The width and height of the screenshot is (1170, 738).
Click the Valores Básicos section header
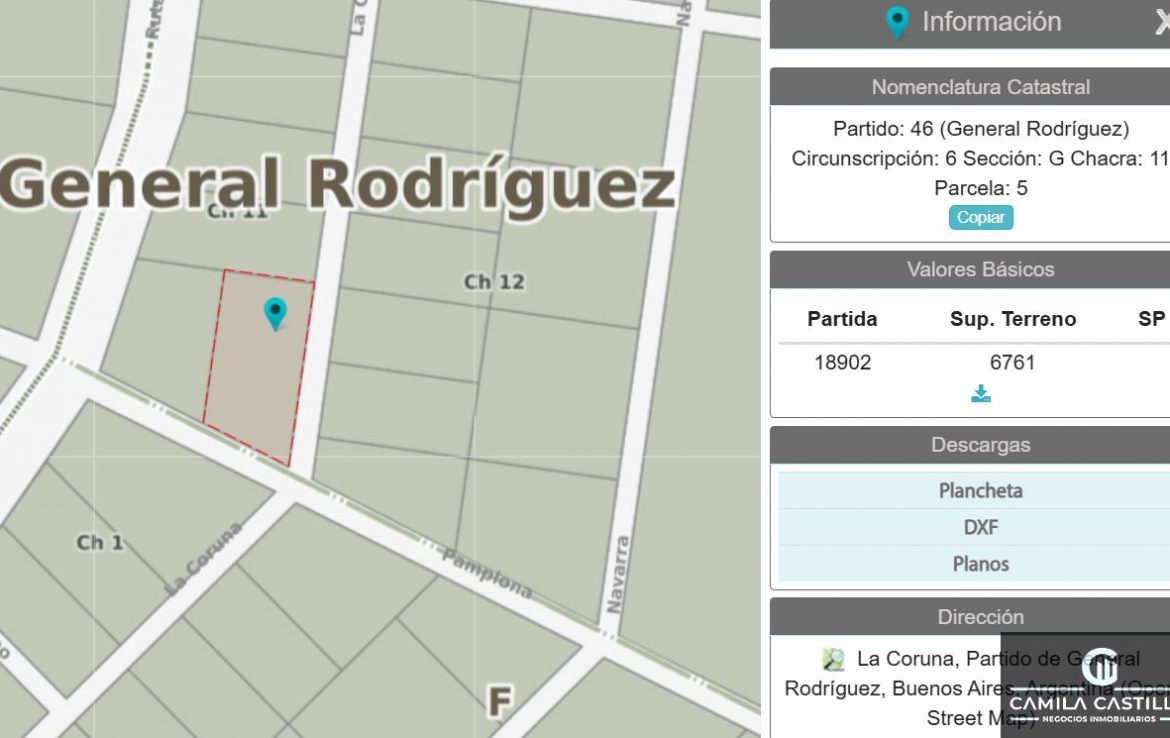pos(980,269)
